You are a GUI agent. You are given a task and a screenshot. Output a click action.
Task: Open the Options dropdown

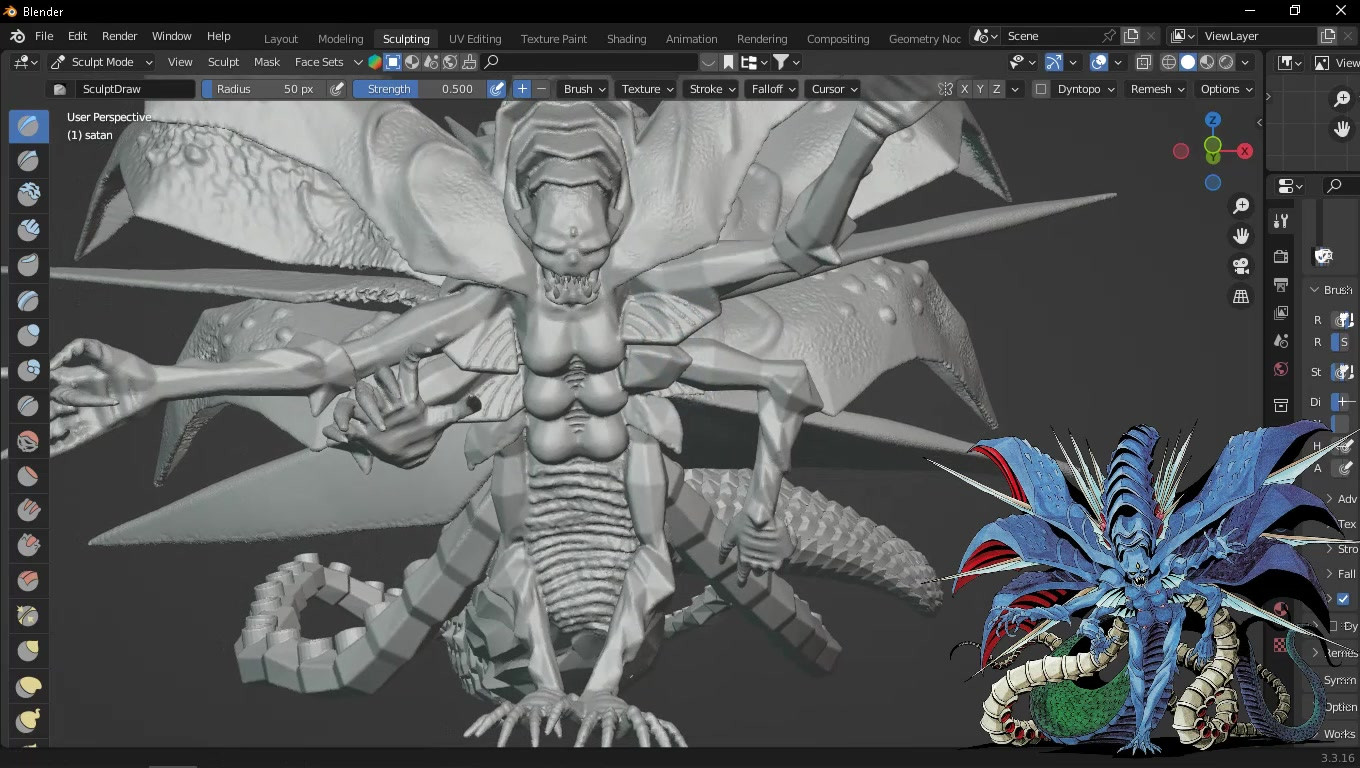pos(1226,89)
